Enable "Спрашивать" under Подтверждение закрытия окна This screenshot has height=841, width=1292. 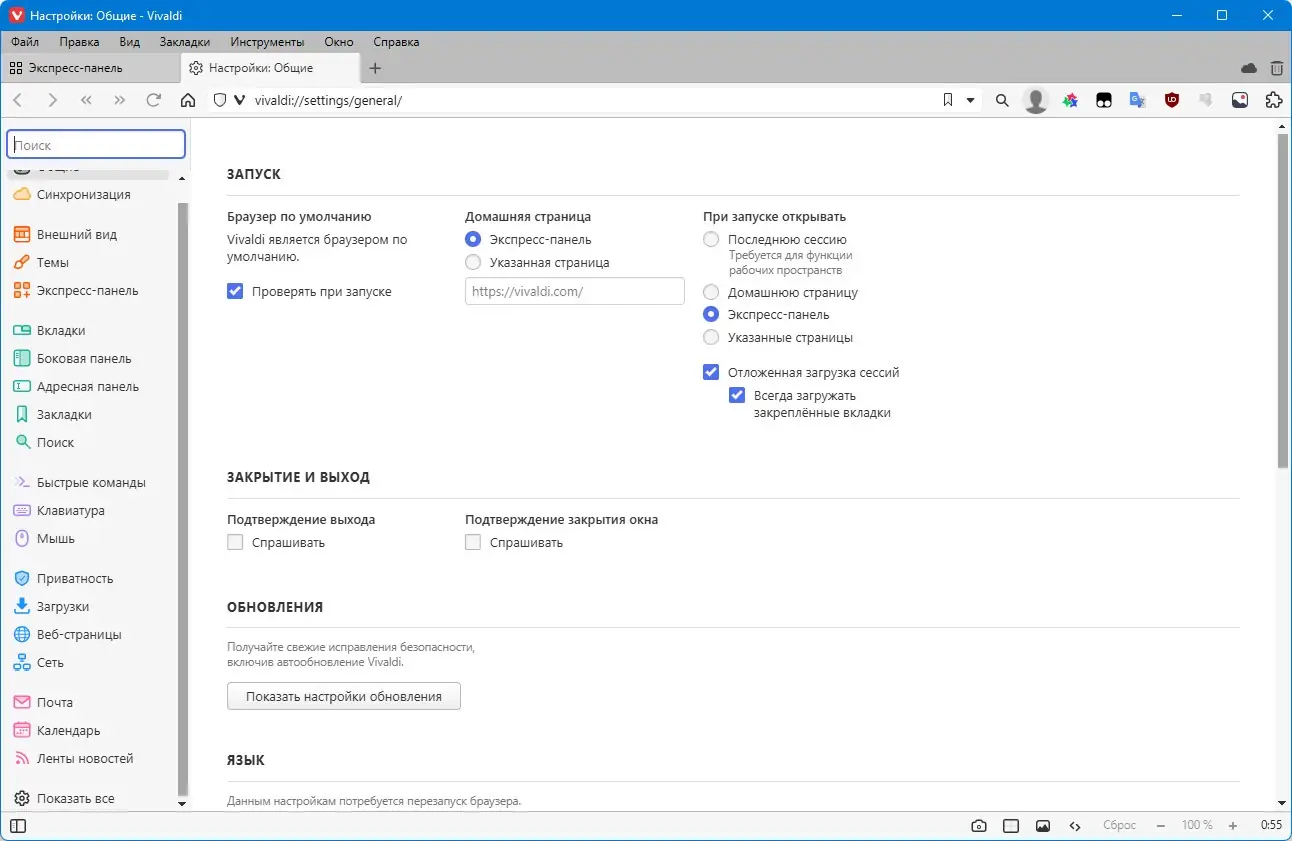[473, 543]
